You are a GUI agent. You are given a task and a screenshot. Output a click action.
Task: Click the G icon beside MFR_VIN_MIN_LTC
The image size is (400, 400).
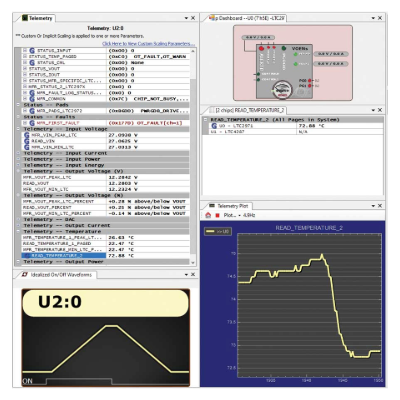point(27,147)
